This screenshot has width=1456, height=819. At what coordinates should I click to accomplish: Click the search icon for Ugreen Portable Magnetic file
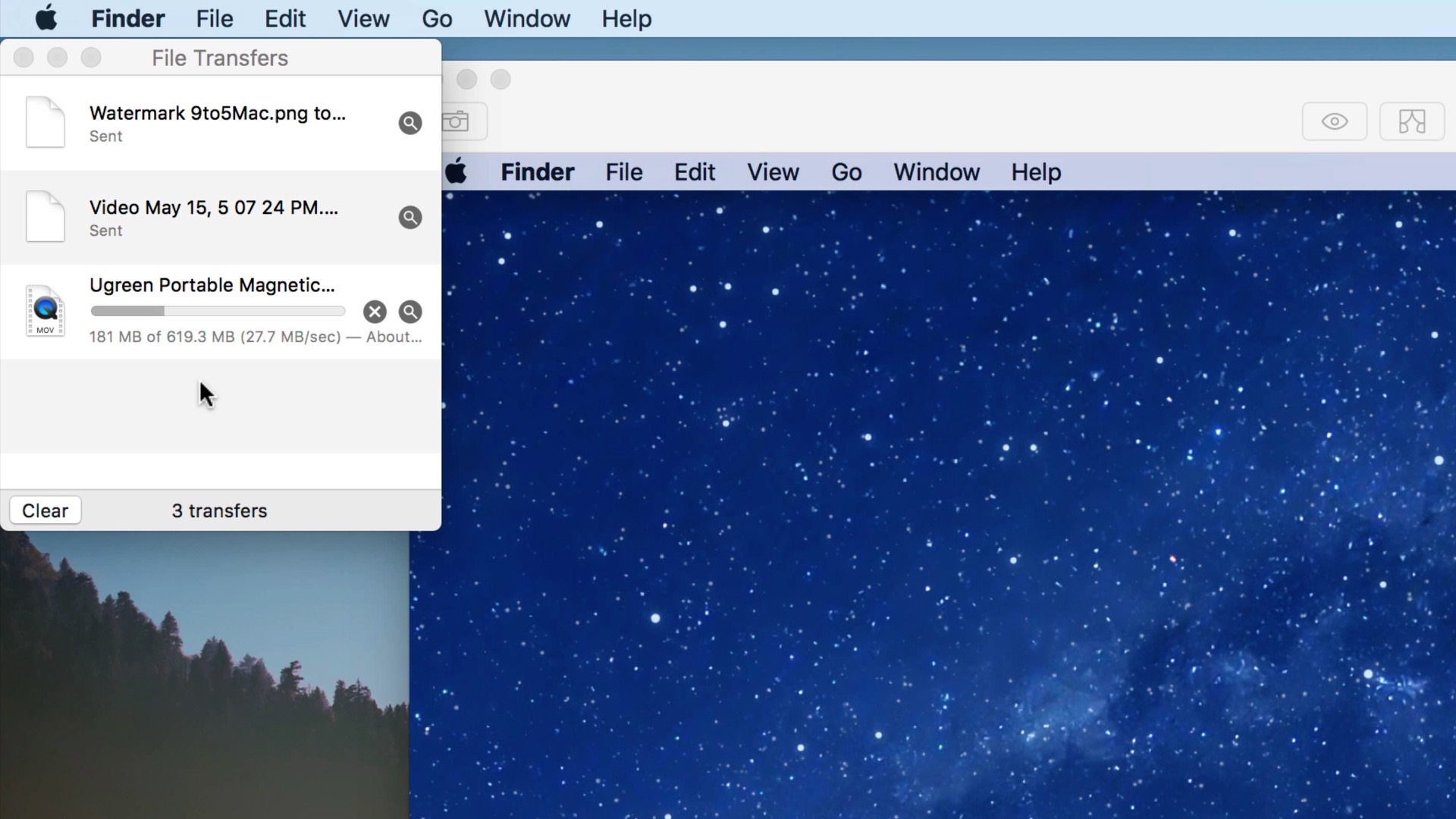(x=410, y=311)
